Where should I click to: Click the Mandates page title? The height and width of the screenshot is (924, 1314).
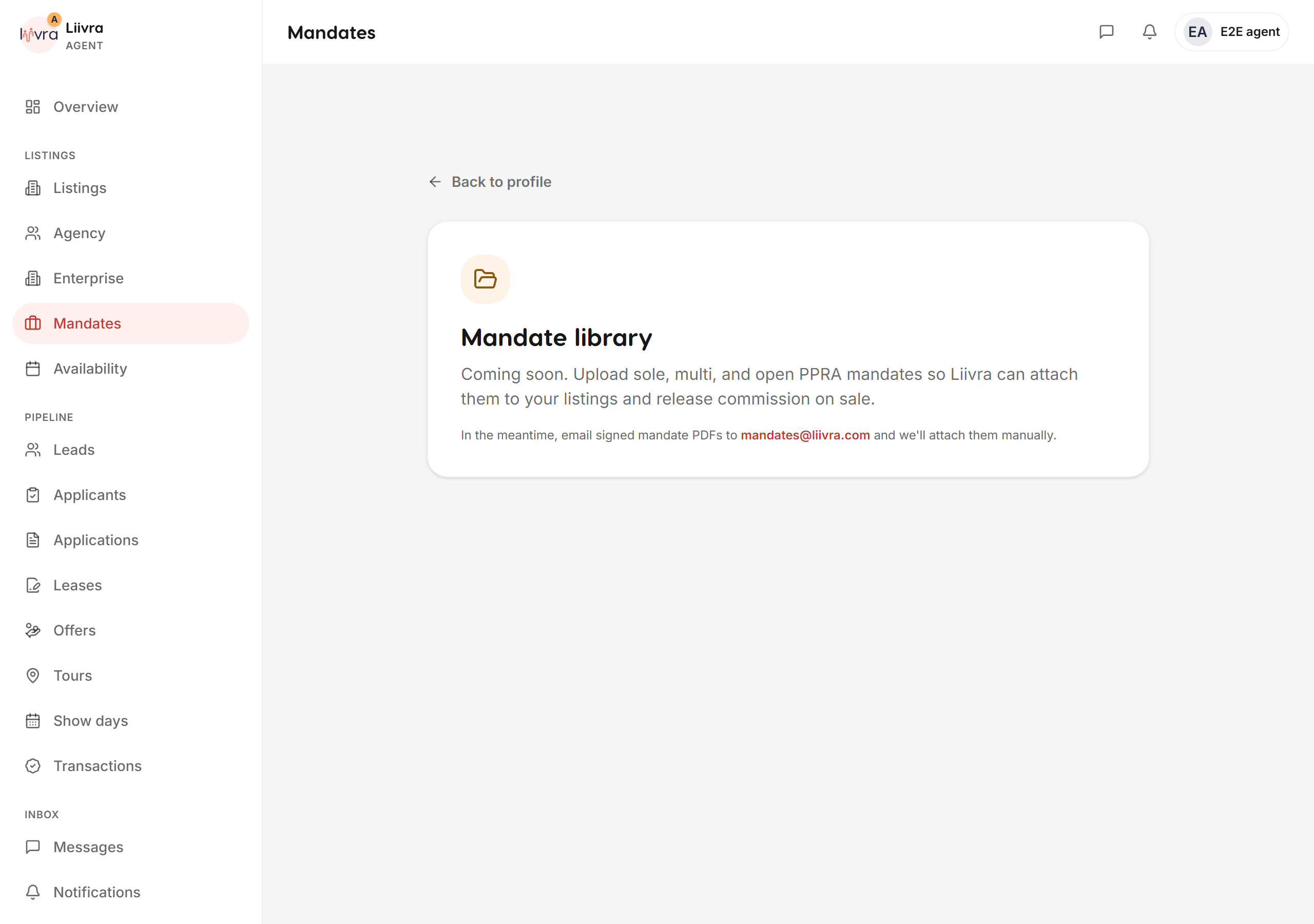coord(332,33)
